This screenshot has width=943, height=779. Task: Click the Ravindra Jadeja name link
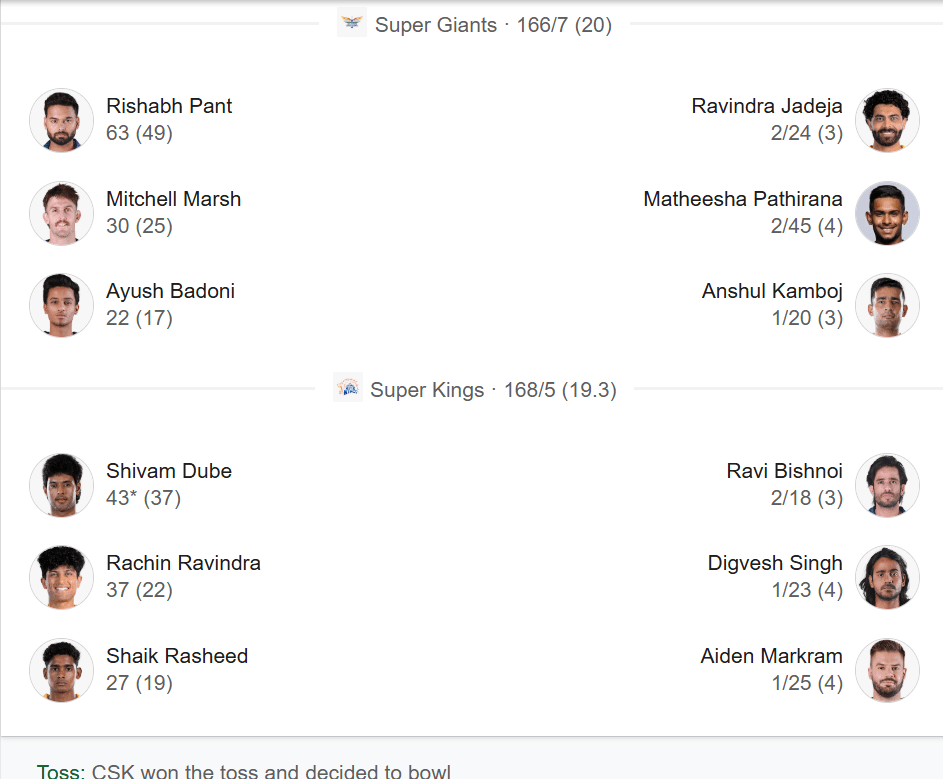[x=767, y=106]
